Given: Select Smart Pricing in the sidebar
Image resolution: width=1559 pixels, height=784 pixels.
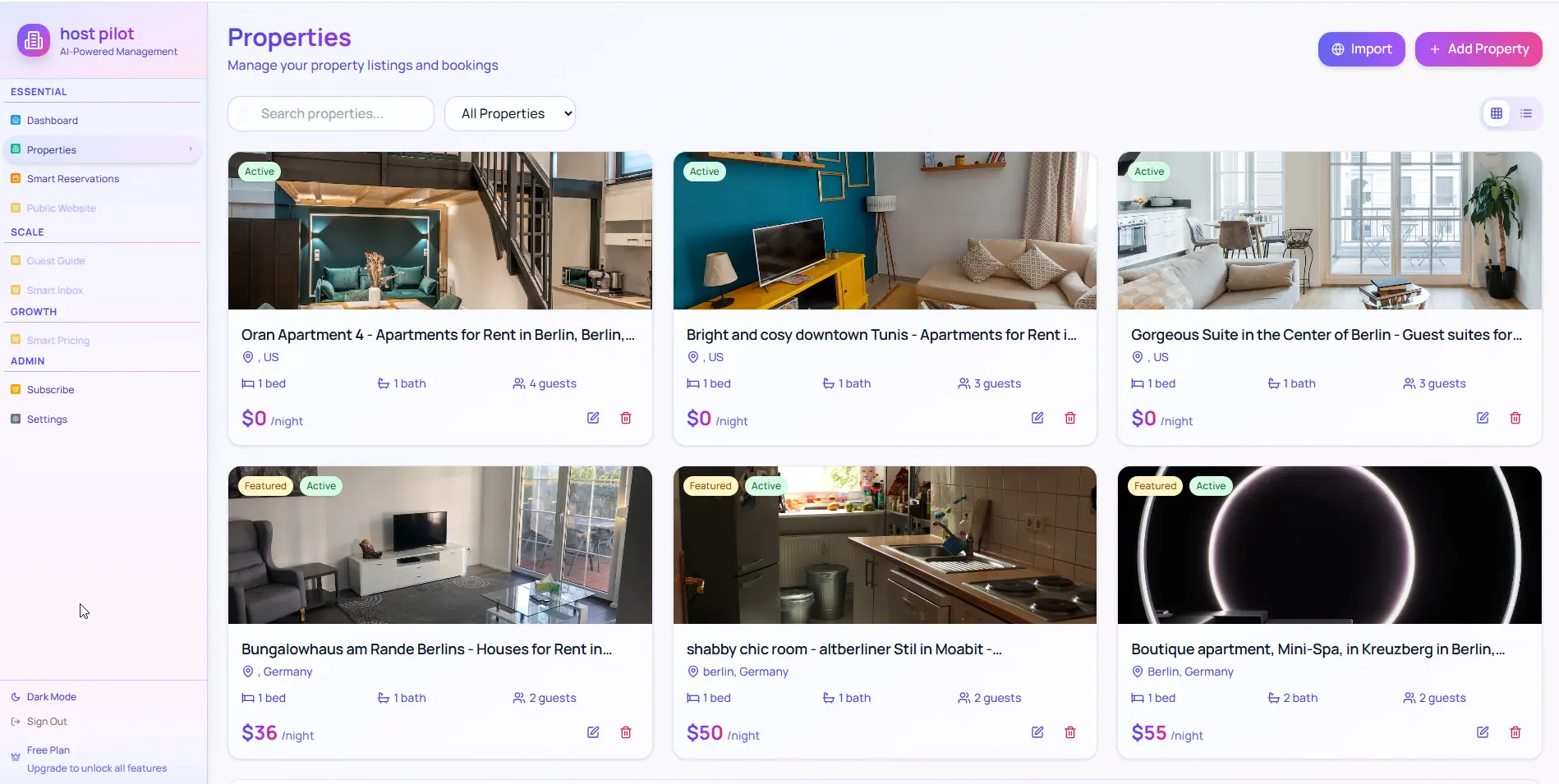Looking at the screenshot, I should [x=58, y=340].
